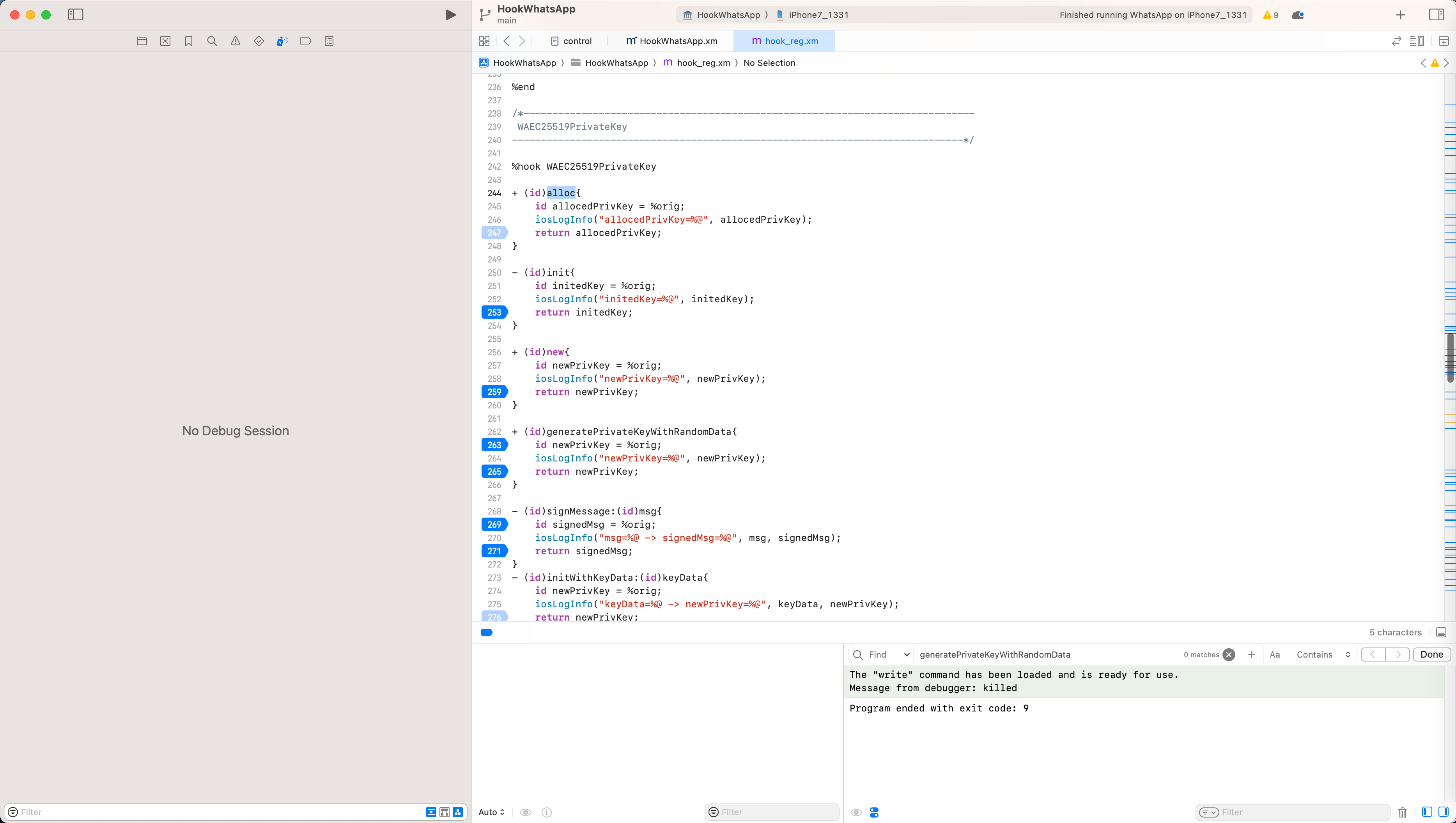Image resolution: width=1456 pixels, height=823 pixels.
Task: Toggle the breakpoint on line 259
Action: (494, 392)
